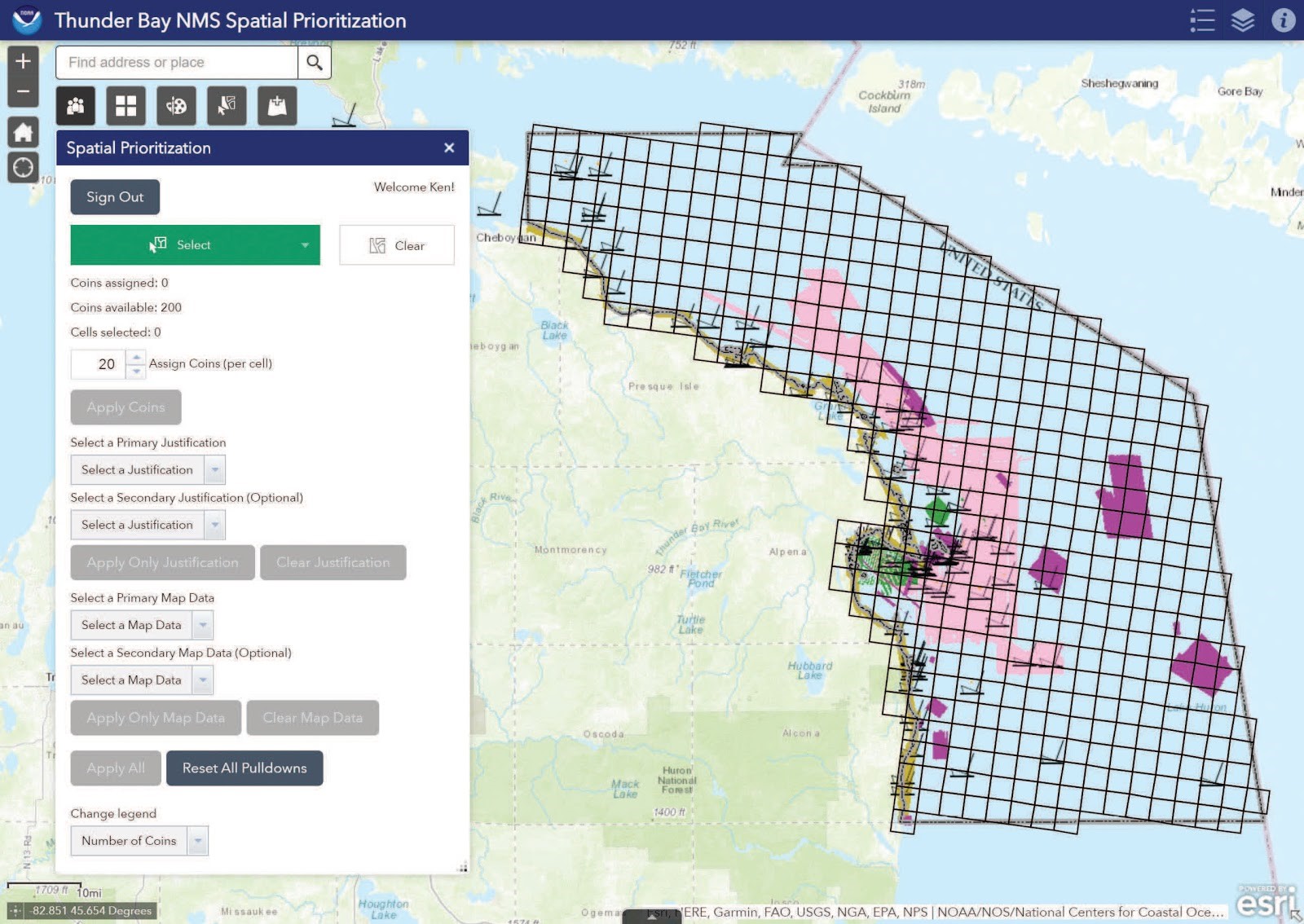Viewport: 1304px width, 924px height.
Task: Open the basemap gallery grid widget
Action: [126, 106]
